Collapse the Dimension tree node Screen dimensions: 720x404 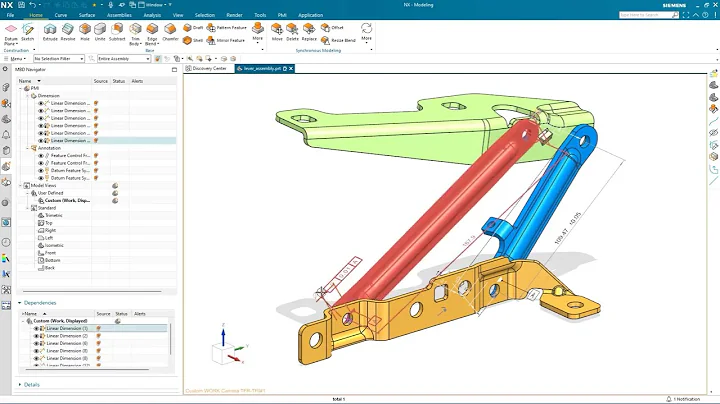(28, 96)
